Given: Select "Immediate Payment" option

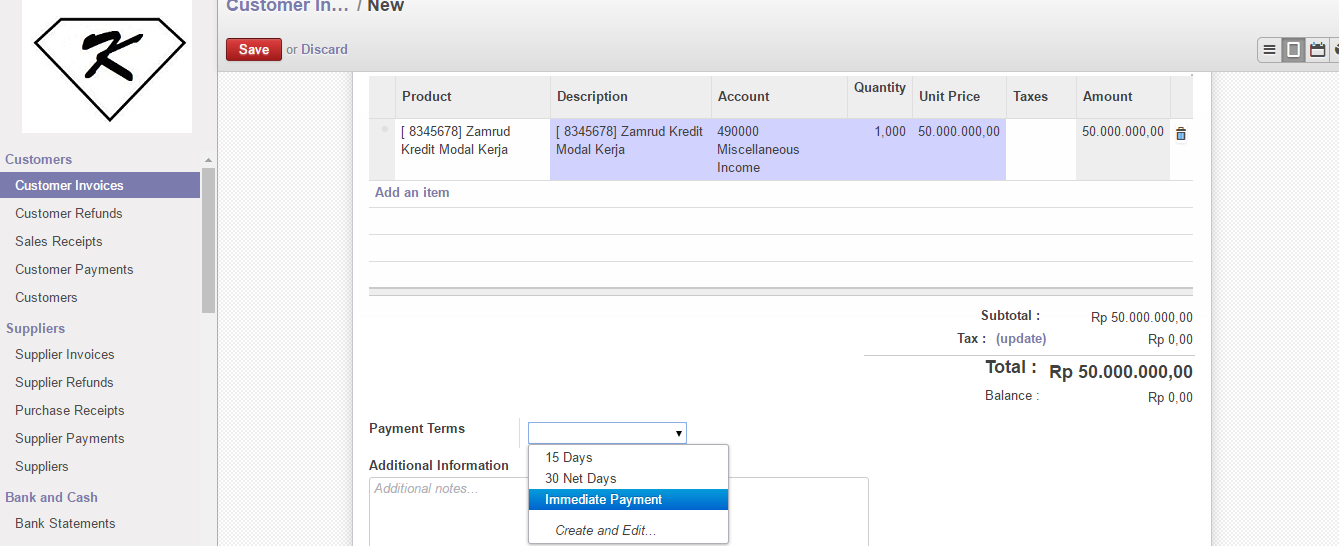Looking at the screenshot, I should (x=604, y=500).
